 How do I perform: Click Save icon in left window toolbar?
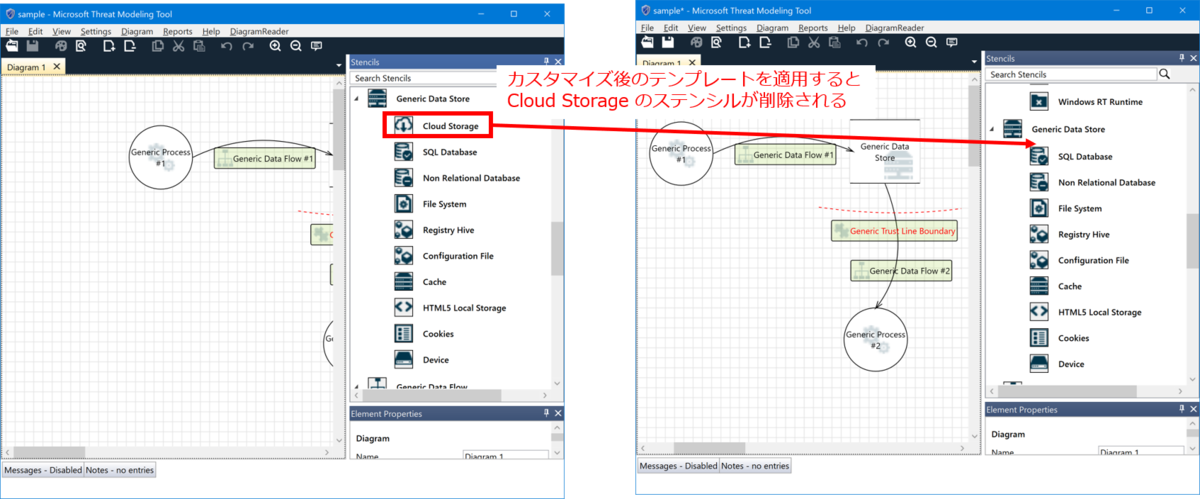33,45
